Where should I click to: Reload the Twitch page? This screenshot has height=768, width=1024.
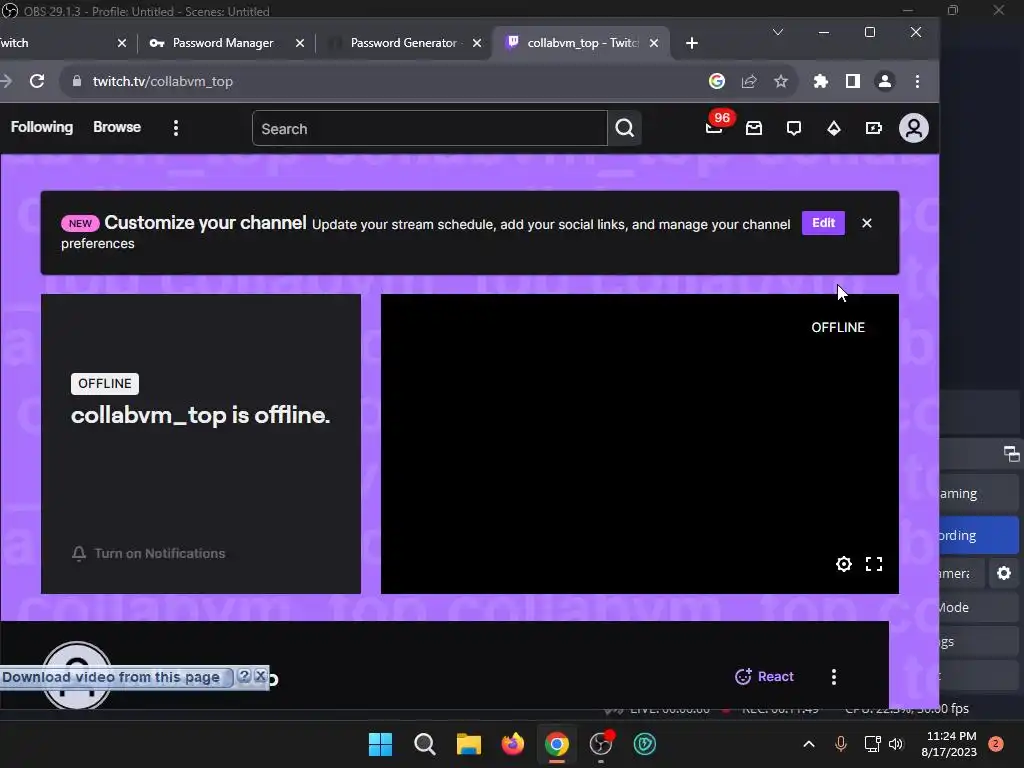pos(37,81)
